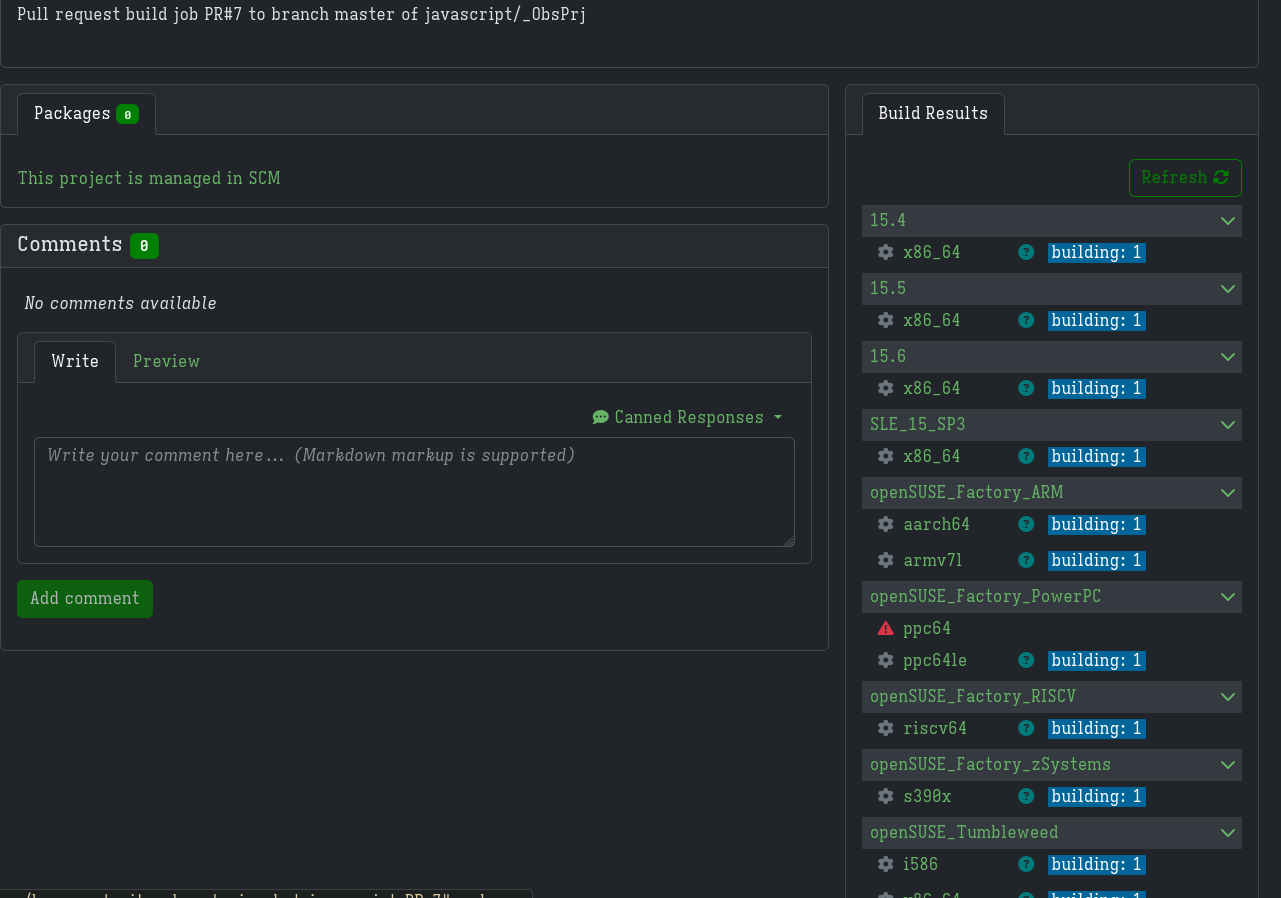This screenshot has height=898, width=1281.
Task: Open the ppc64 architecture link
Action: (x=927, y=628)
